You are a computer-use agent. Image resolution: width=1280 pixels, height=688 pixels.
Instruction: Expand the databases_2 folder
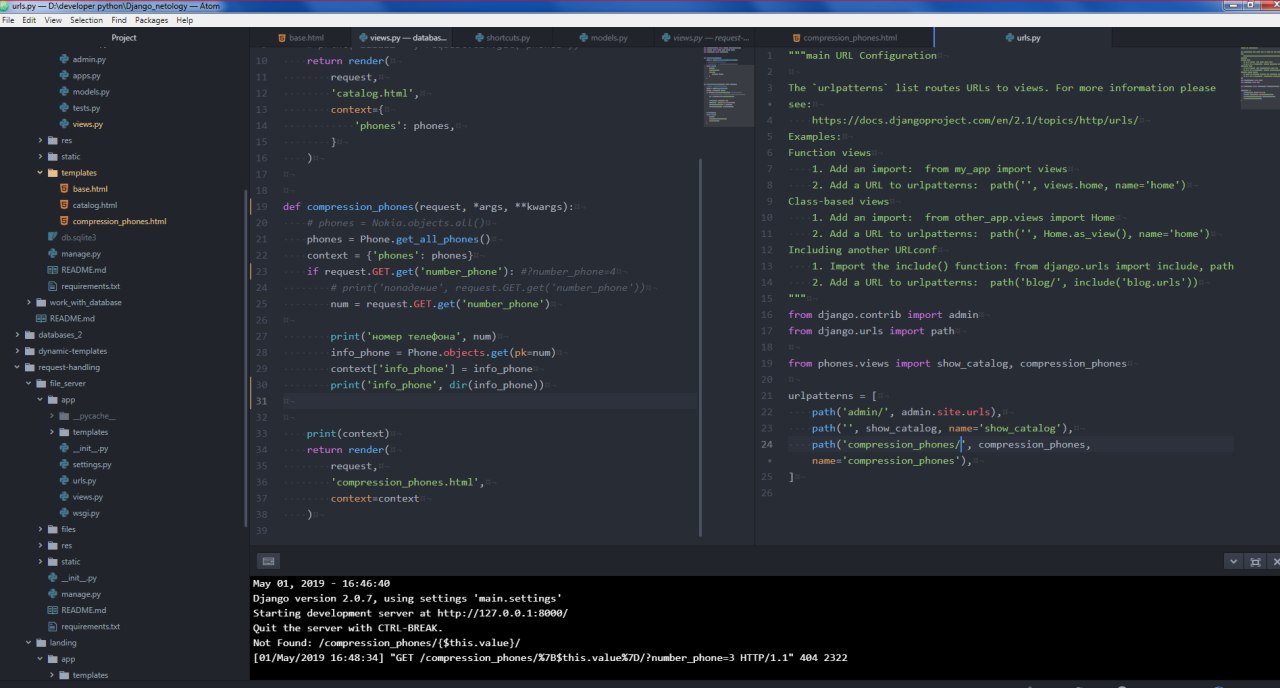click(x=17, y=334)
